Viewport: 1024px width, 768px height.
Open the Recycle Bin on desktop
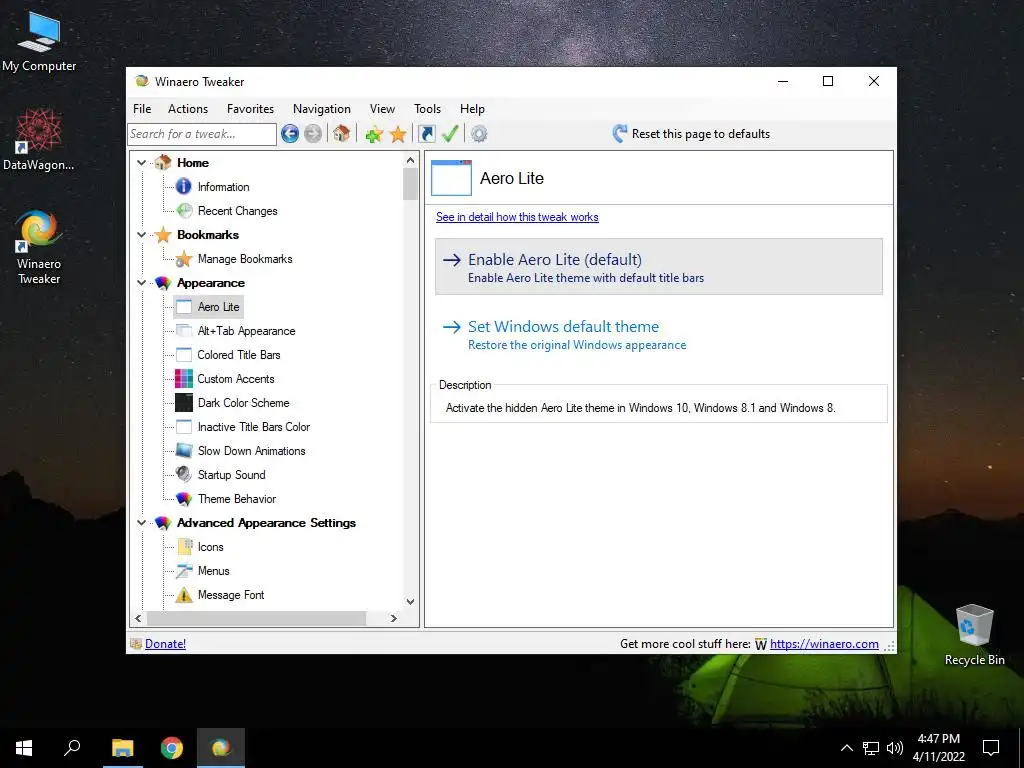pyautogui.click(x=974, y=634)
